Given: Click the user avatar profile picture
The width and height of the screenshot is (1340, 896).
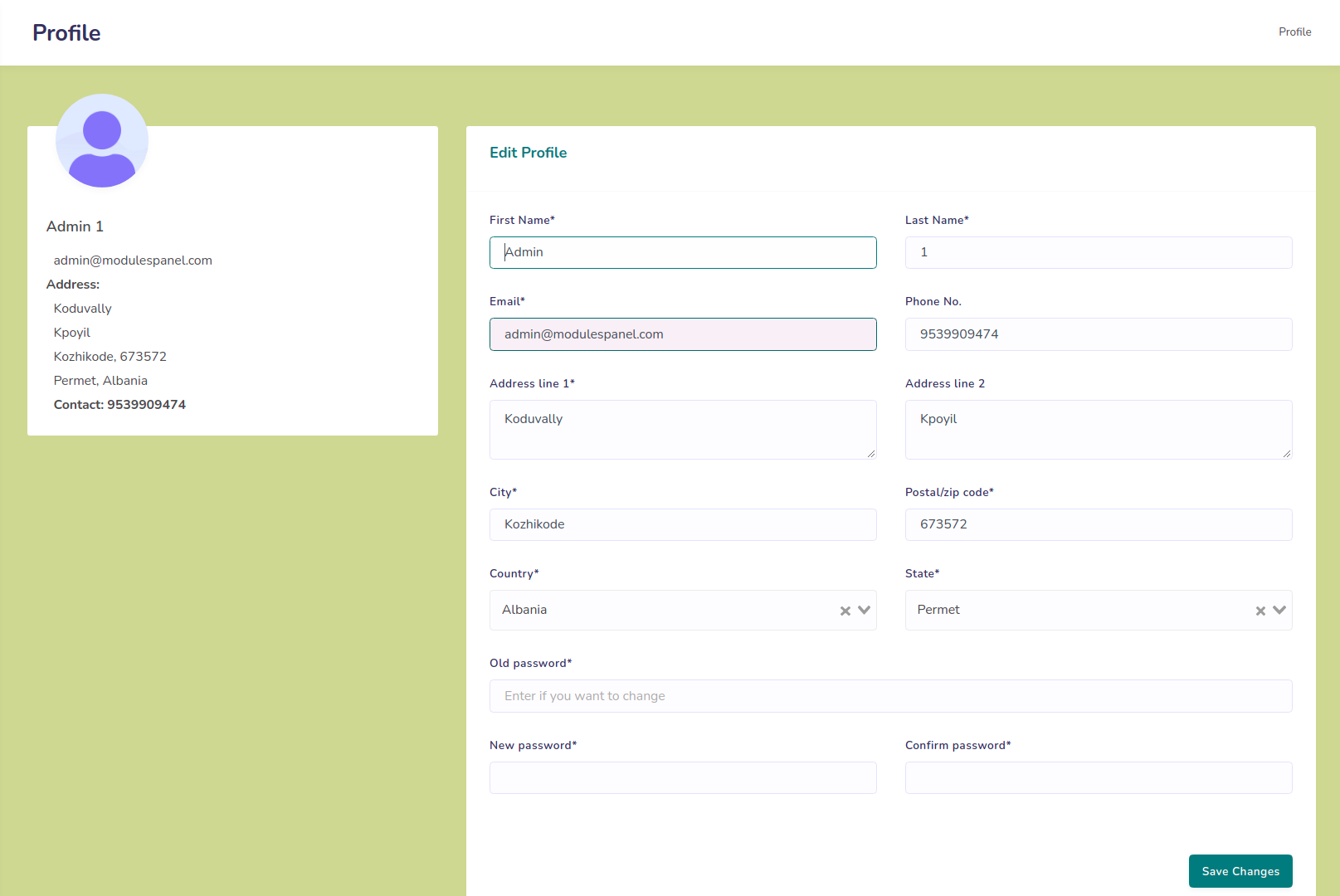Looking at the screenshot, I should (x=102, y=141).
